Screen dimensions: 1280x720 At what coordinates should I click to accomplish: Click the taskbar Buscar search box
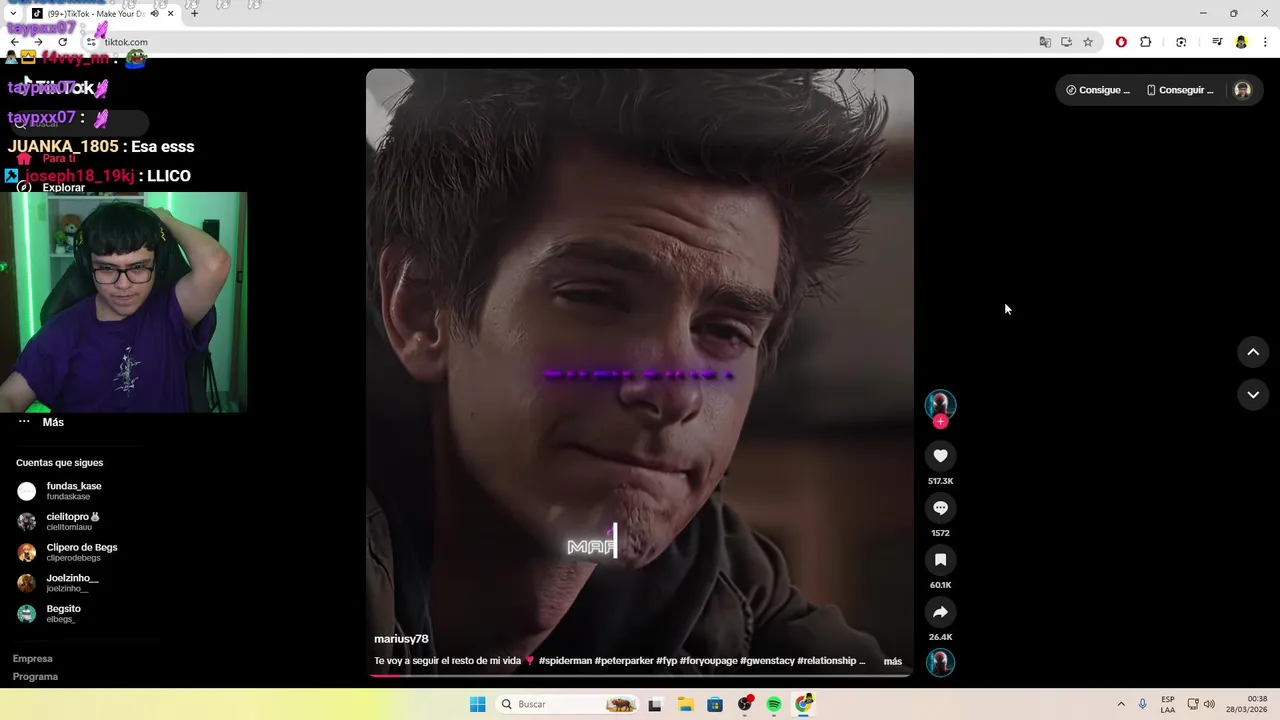(568, 704)
